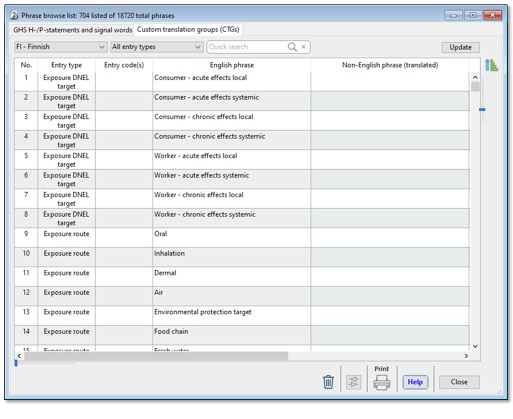Click the Update button
Image resolution: width=513 pixels, height=419 pixels.
pos(460,47)
